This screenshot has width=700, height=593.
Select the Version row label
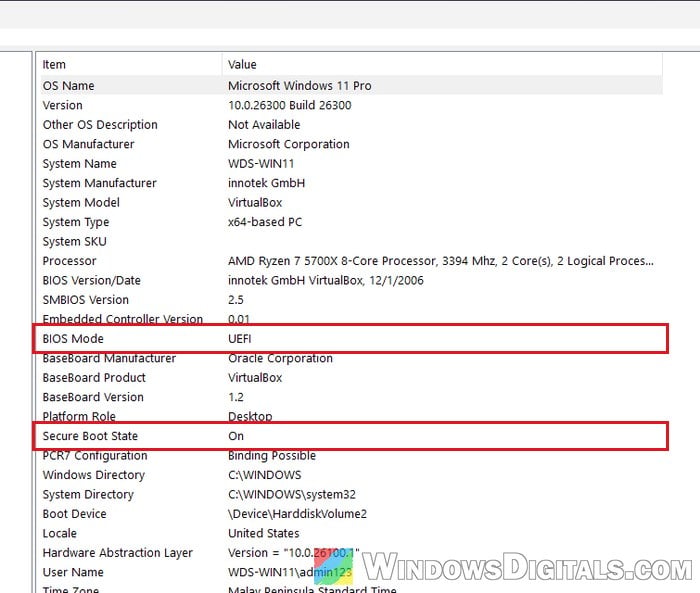pyautogui.click(x=62, y=105)
